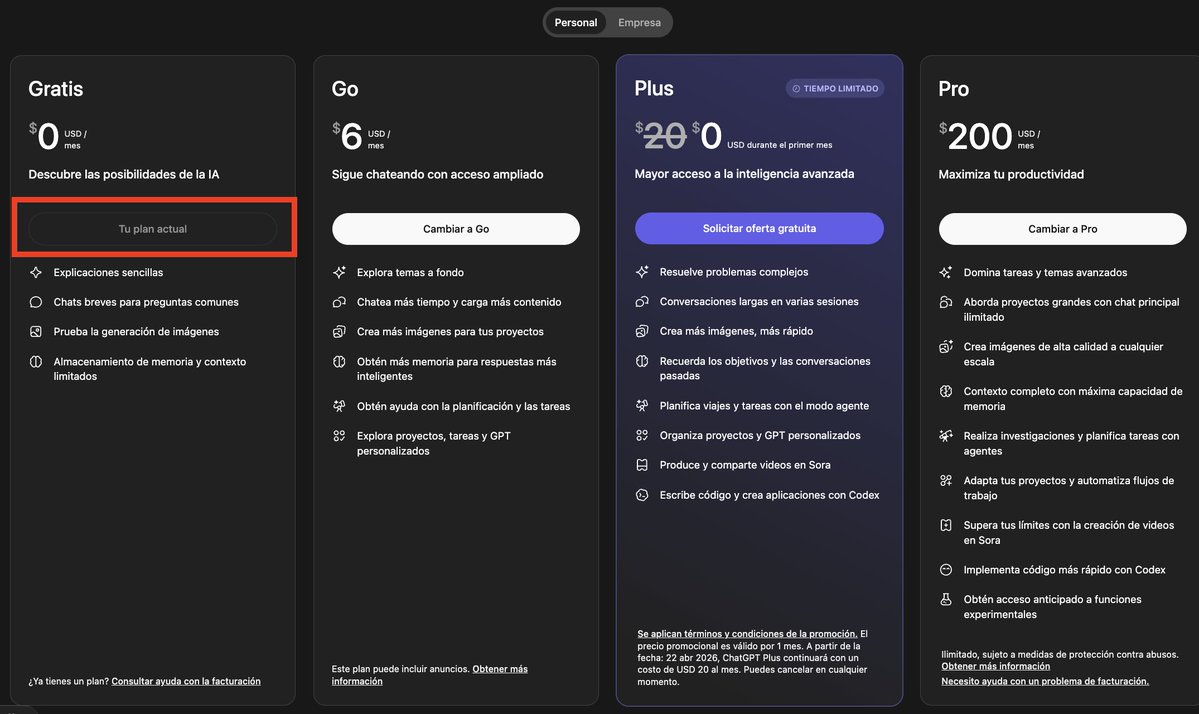Click the text Descubre las posibilidades de la IA
This screenshot has height=714, width=1199.
(x=124, y=174)
